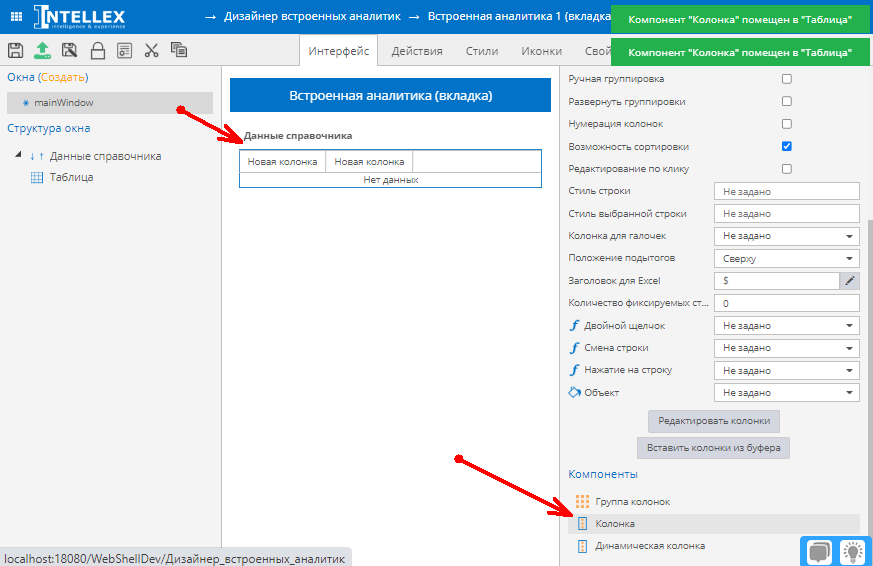Switch to Иконки tab
Image resolution: width=873 pixels, height=566 pixels.
pyautogui.click(x=541, y=51)
